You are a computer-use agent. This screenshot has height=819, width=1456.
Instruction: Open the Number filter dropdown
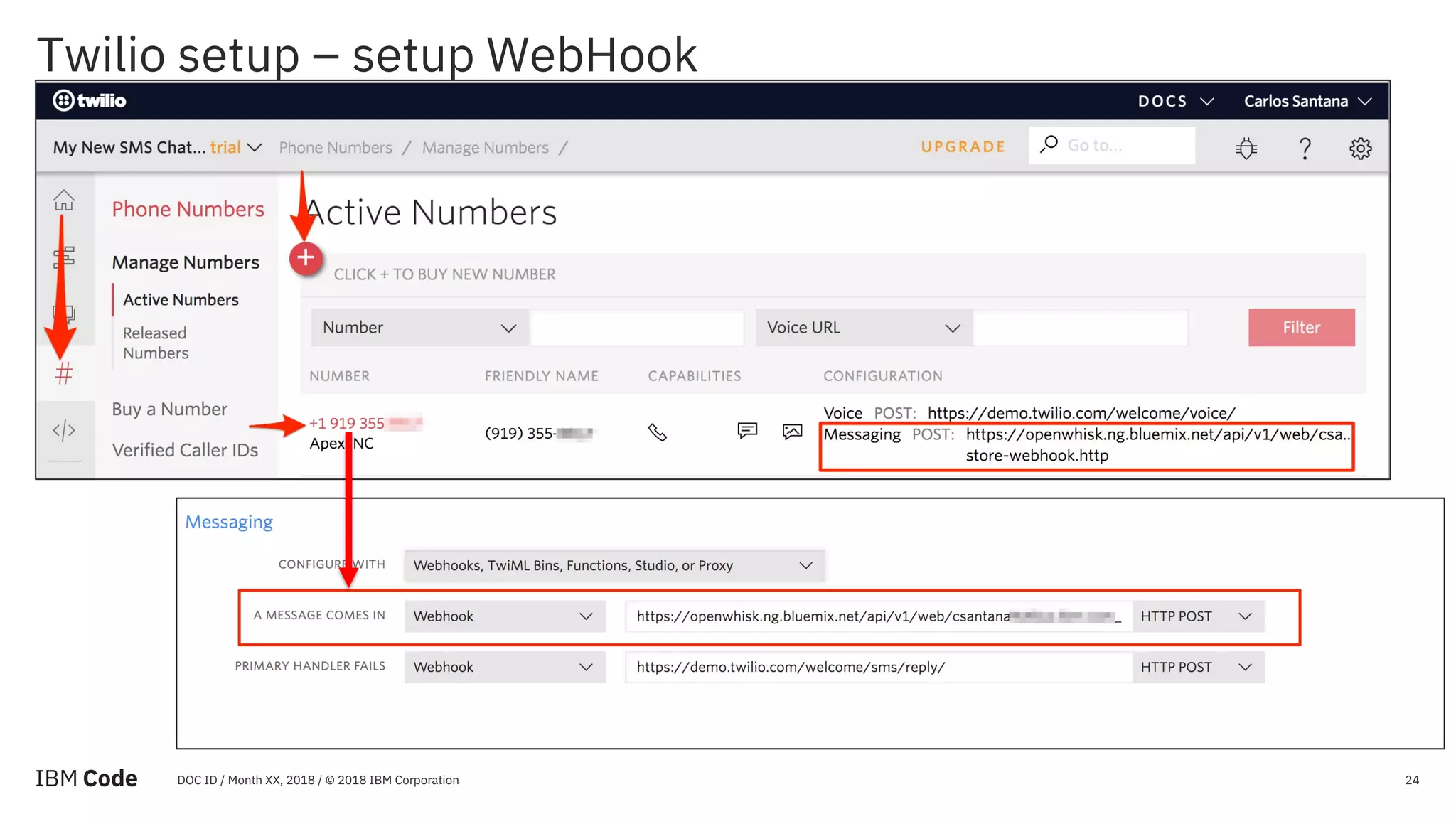click(419, 328)
